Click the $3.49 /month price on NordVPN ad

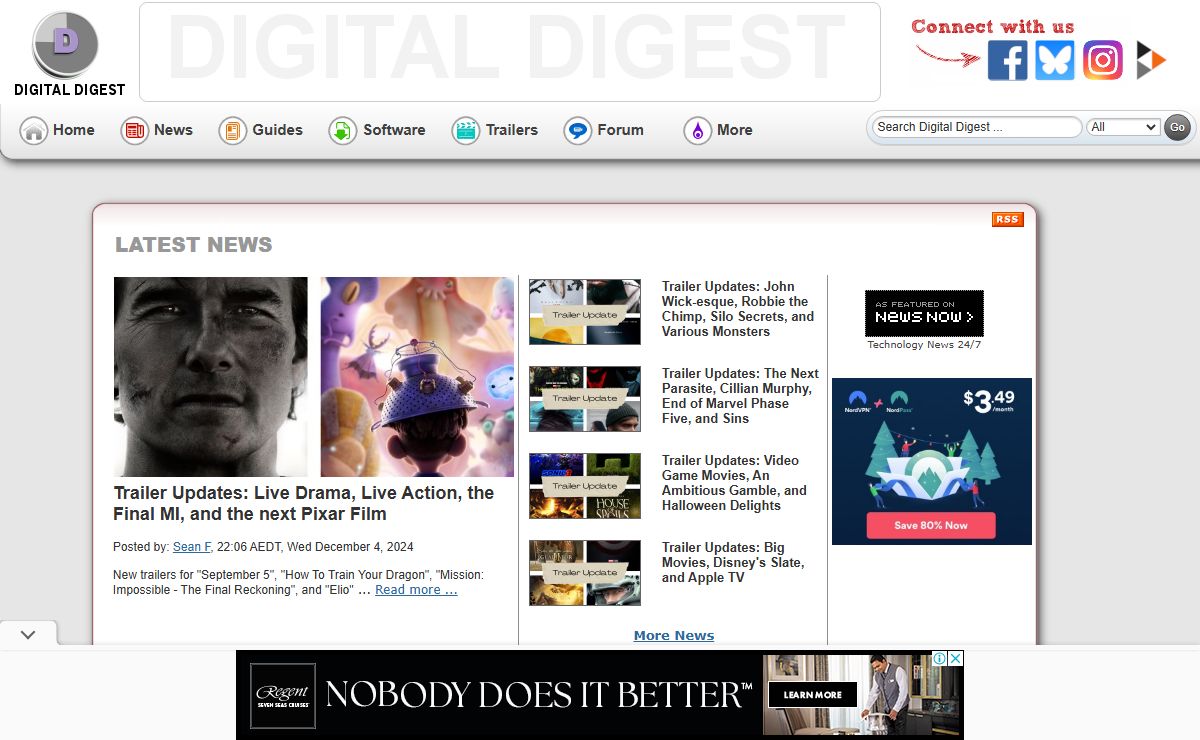tap(988, 401)
